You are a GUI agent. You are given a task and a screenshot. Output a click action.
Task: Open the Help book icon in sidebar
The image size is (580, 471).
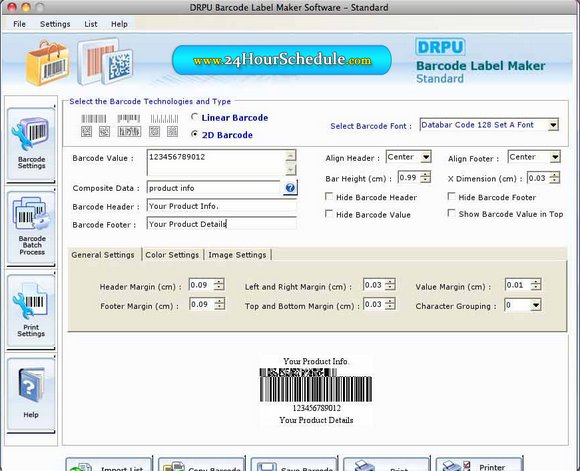(x=31, y=385)
